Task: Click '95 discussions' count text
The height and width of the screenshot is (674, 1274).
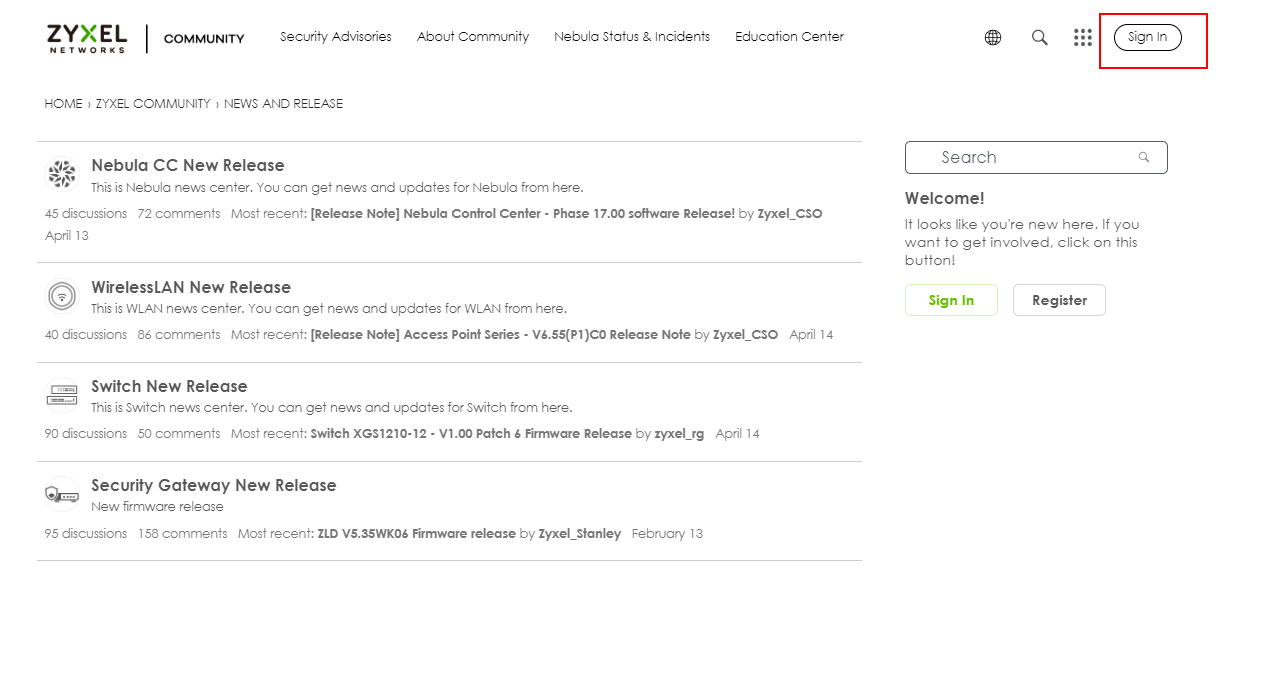Action: pyautogui.click(x=86, y=534)
